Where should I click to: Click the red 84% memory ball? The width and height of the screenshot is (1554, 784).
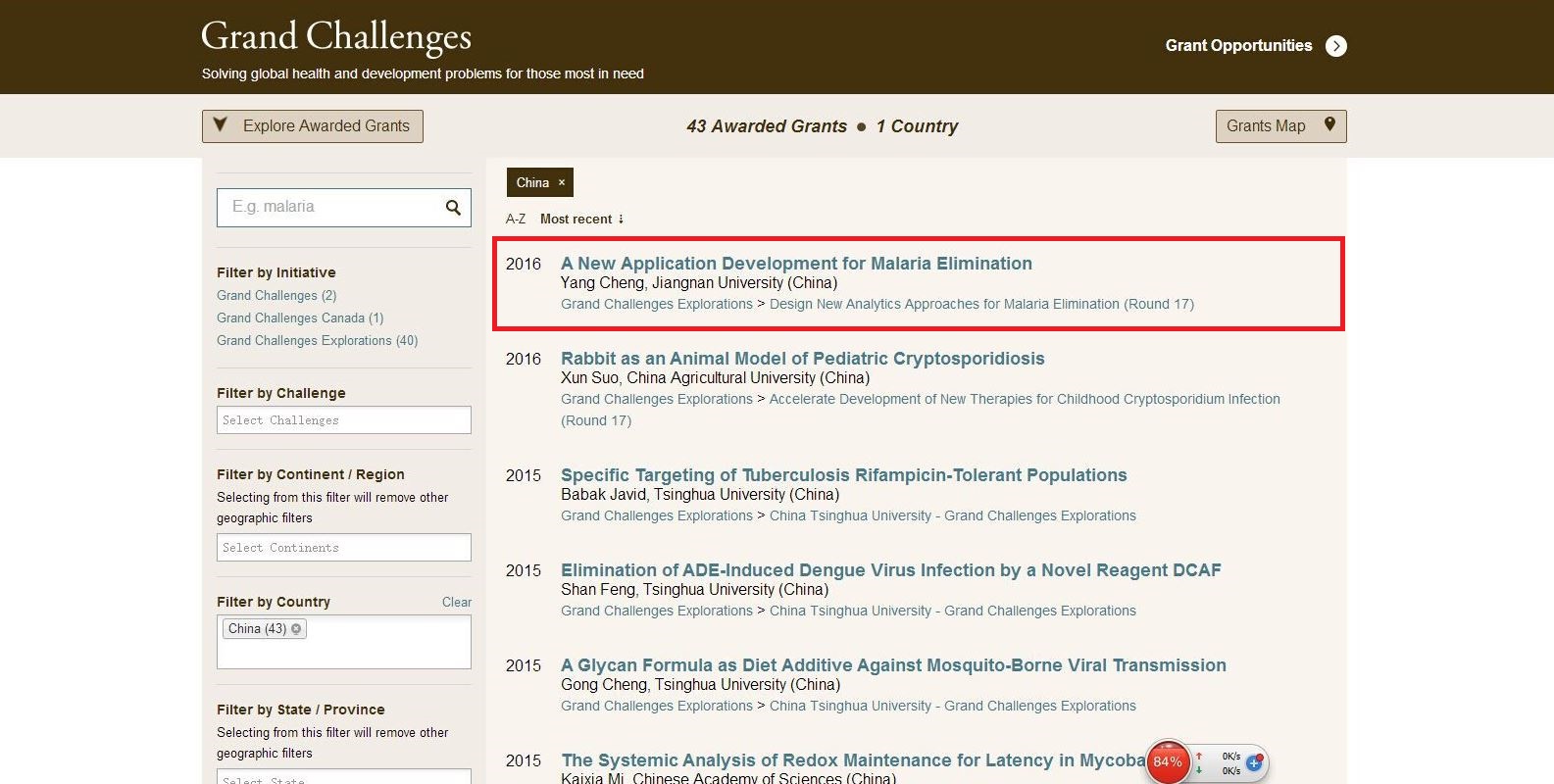tap(1168, 761)
